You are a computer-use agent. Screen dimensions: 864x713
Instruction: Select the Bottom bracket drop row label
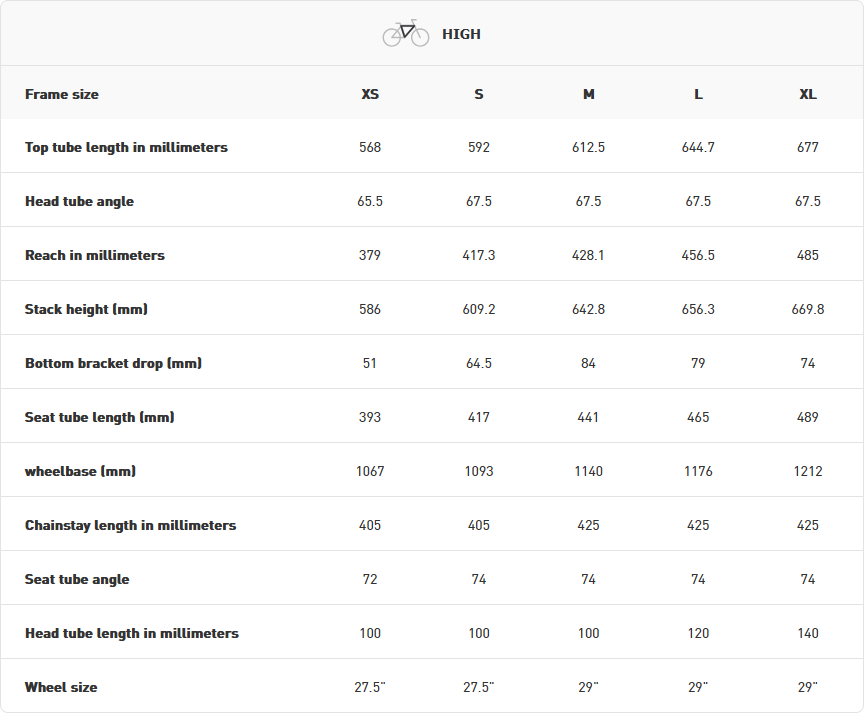point(113,363)
